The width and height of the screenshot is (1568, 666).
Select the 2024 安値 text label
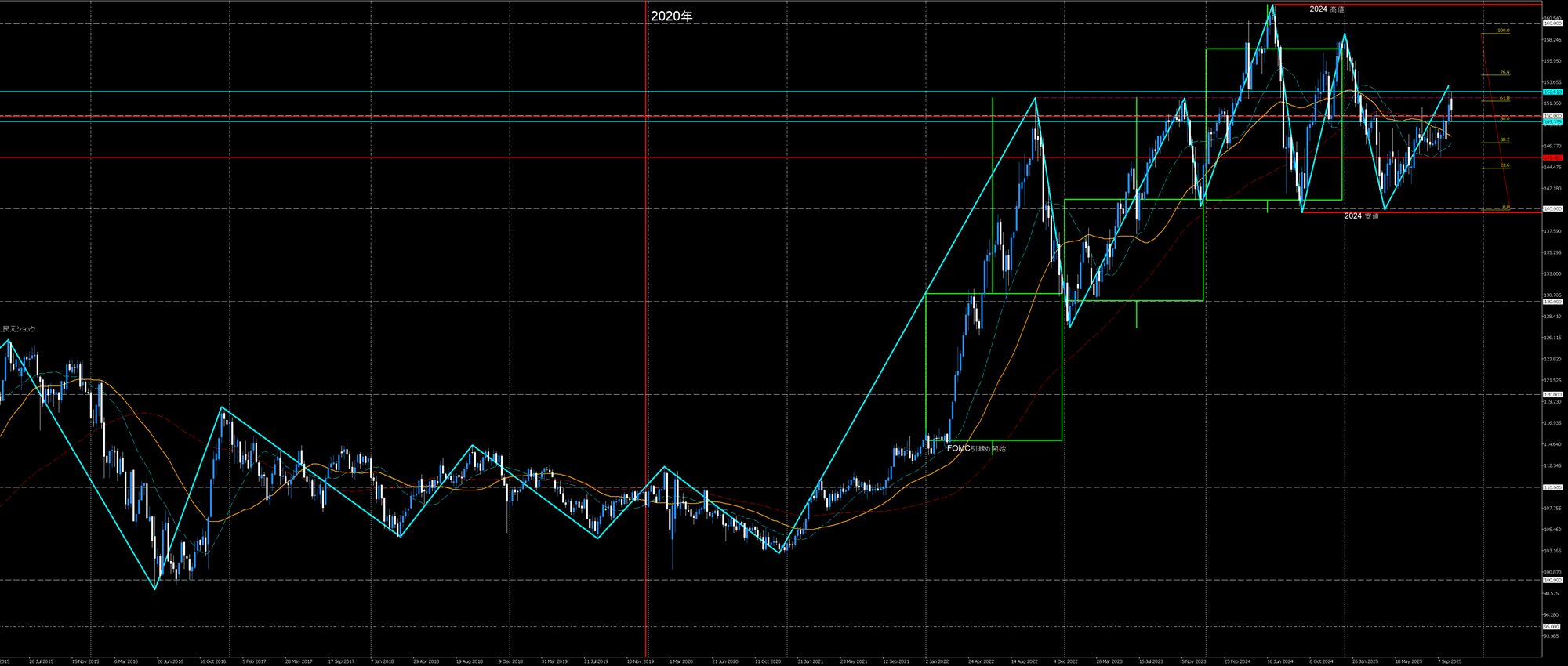1361,216
